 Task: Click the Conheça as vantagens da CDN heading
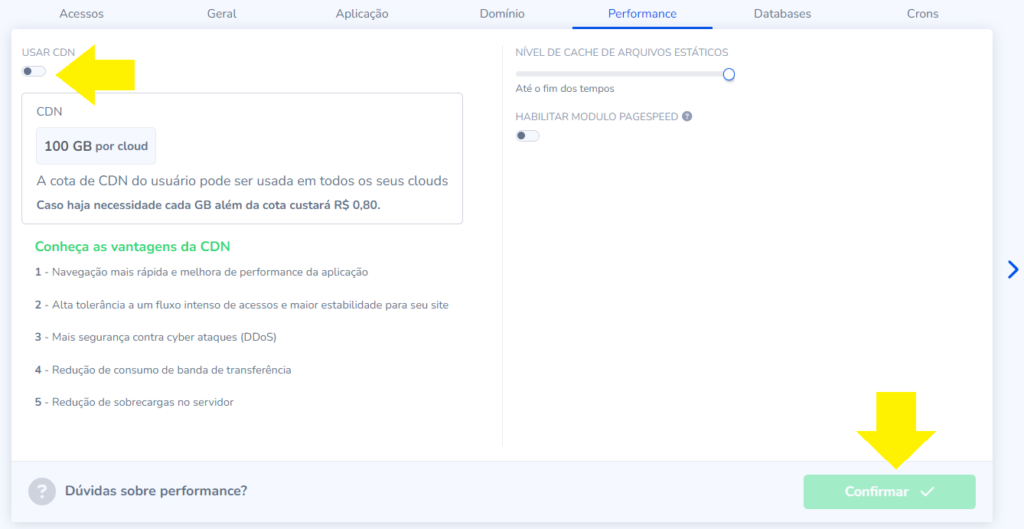coord(133,246)
